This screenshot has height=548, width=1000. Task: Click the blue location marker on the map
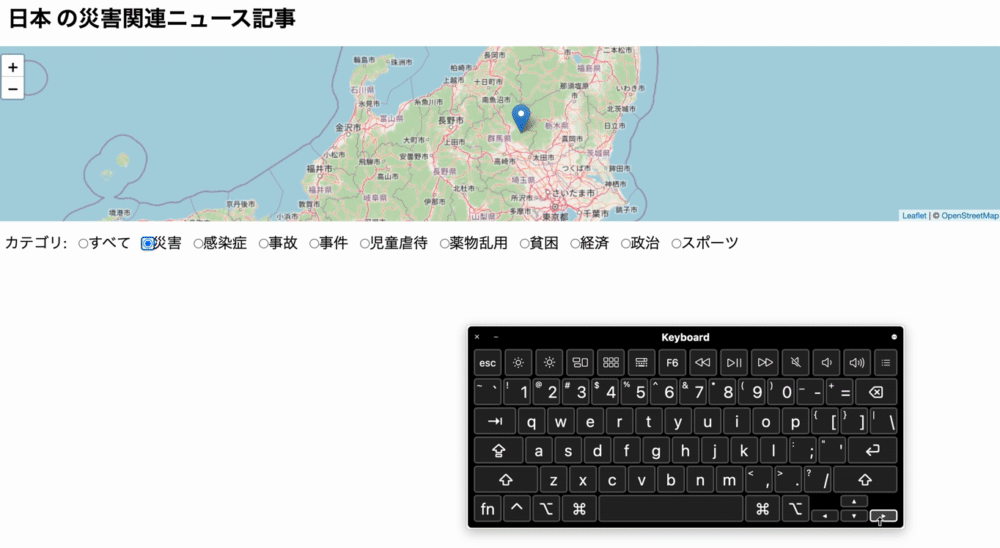click(521, 118)
